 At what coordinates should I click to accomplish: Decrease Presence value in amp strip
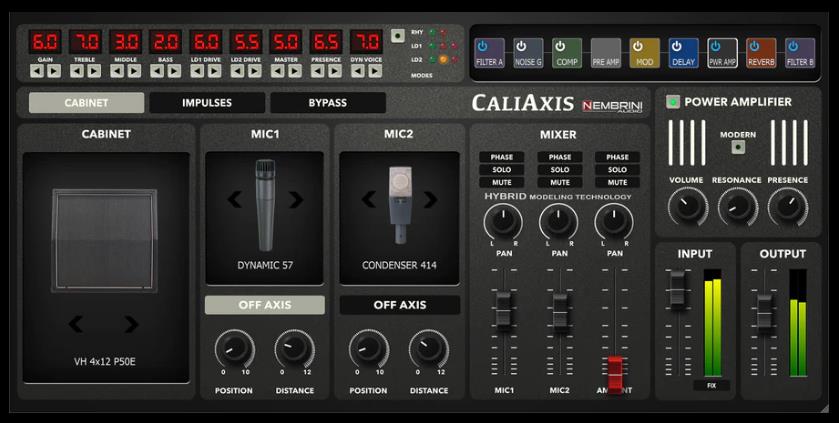[317, 71]
